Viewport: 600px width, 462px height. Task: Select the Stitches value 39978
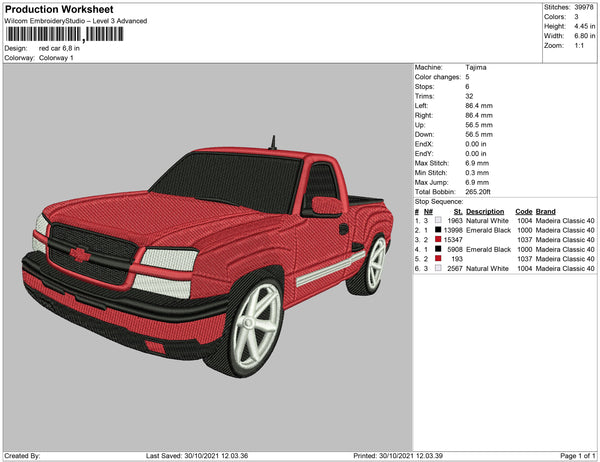[584, 7]
